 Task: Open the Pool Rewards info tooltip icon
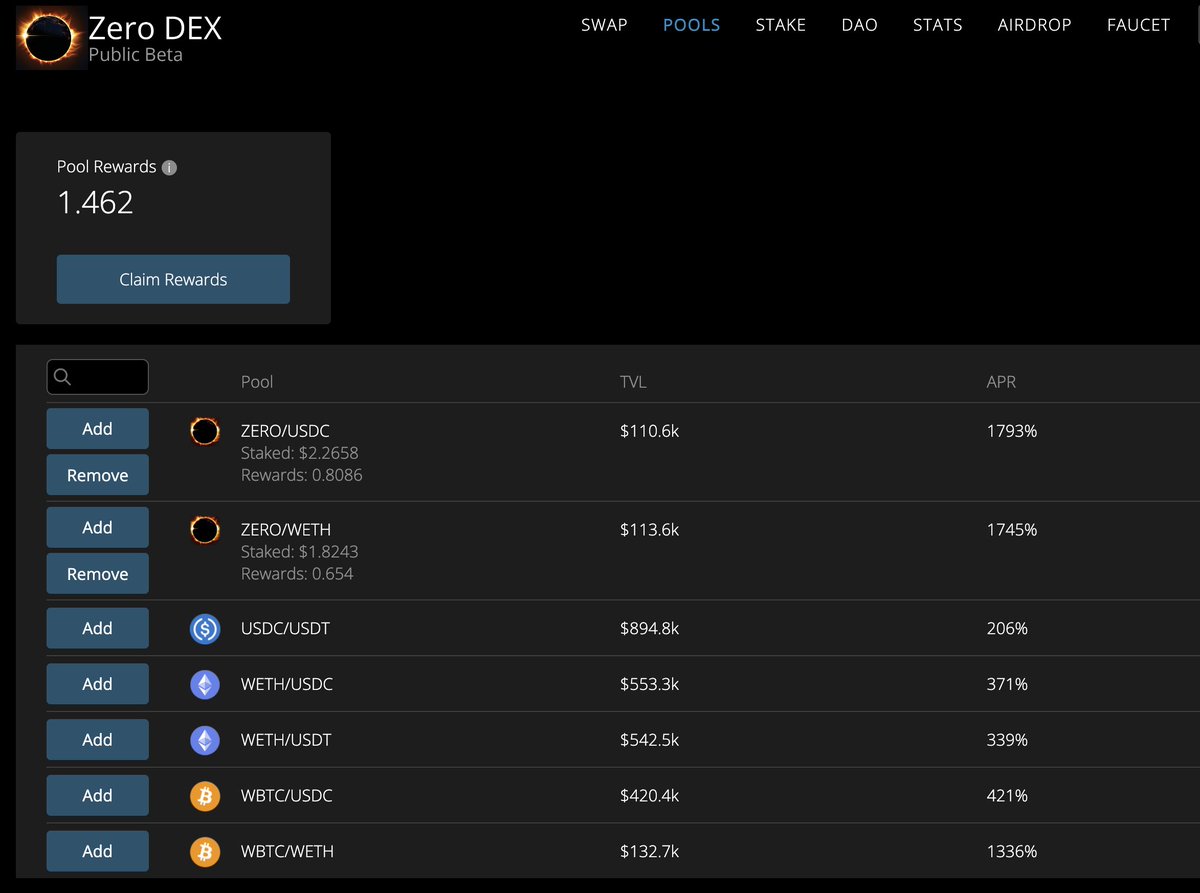[x=170, y=167]
